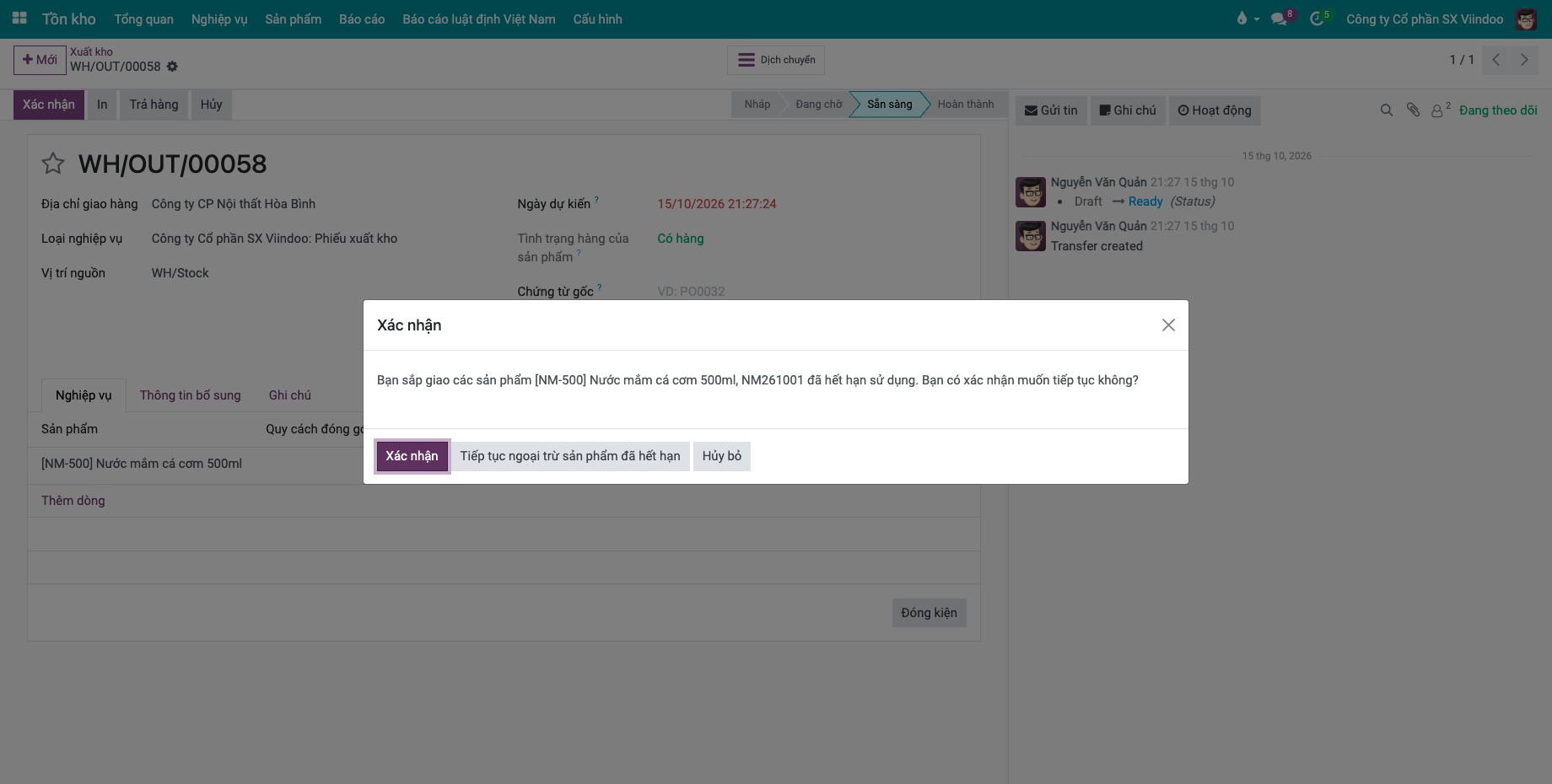Viewport: 1552px width, 784px height.
Task: Click Nguyễn Văn Quân avatar on status message
Action: pos(1031,192)
